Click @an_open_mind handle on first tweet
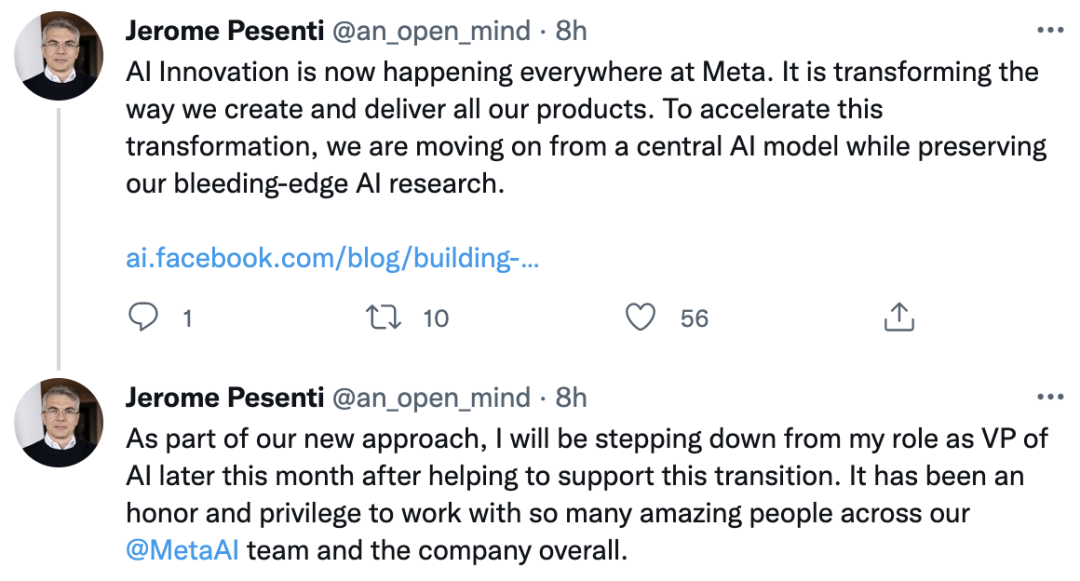 pyautogui.click(x=431, y=31)
